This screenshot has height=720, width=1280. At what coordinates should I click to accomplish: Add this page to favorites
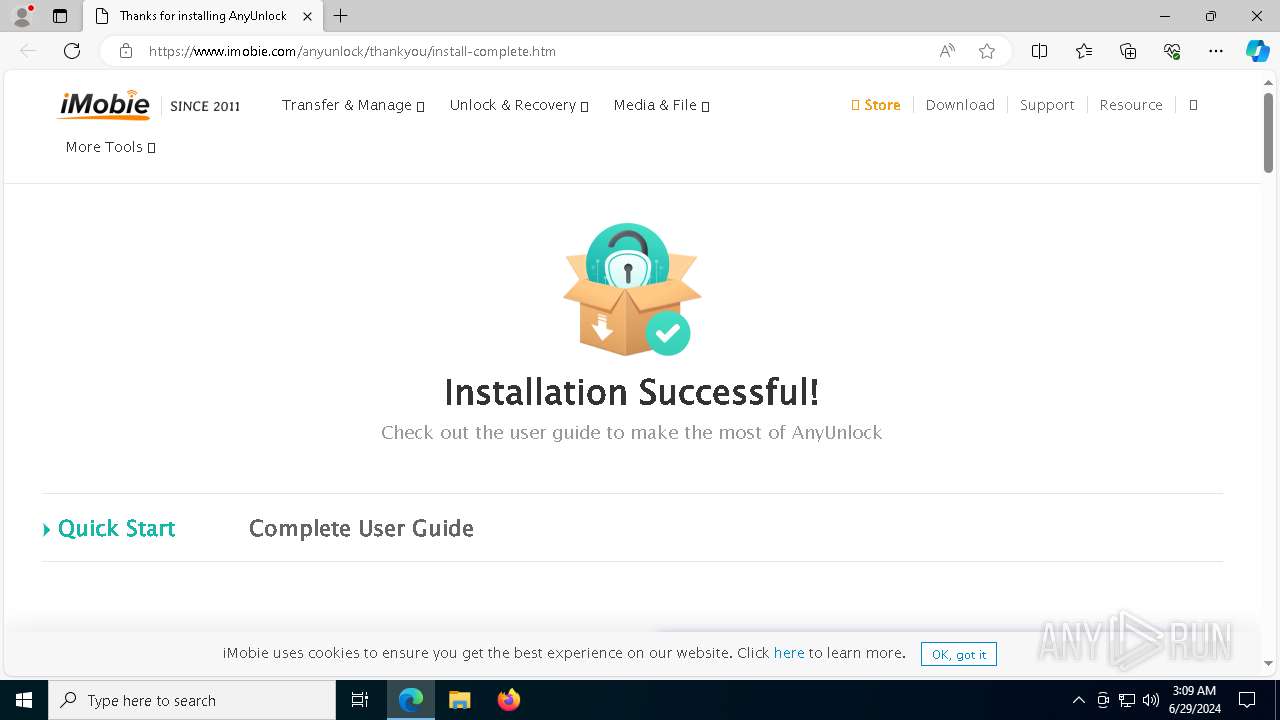(x=987, y=51)
